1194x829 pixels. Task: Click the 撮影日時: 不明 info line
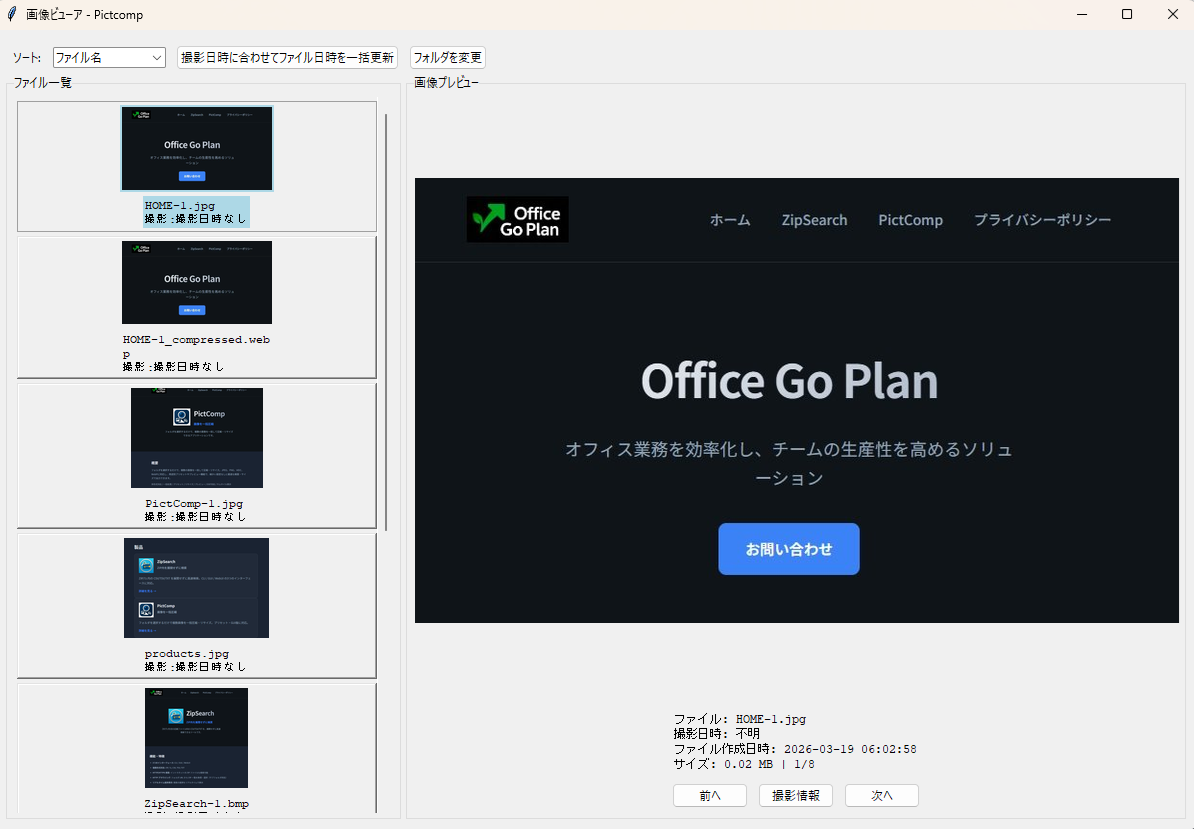[717, 734]
